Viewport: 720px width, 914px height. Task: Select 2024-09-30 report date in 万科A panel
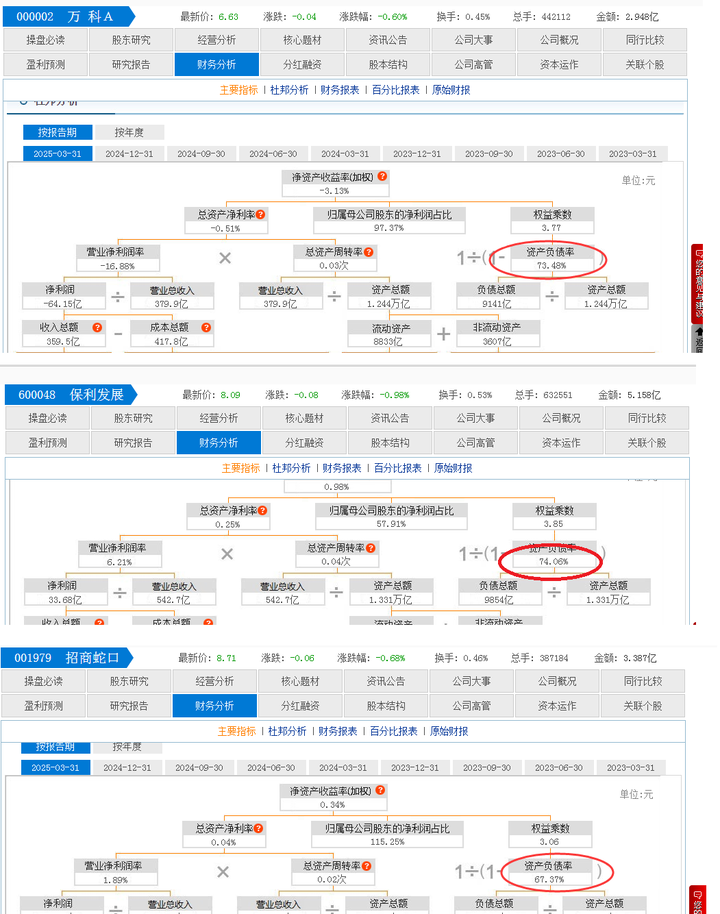coord(201,154)
